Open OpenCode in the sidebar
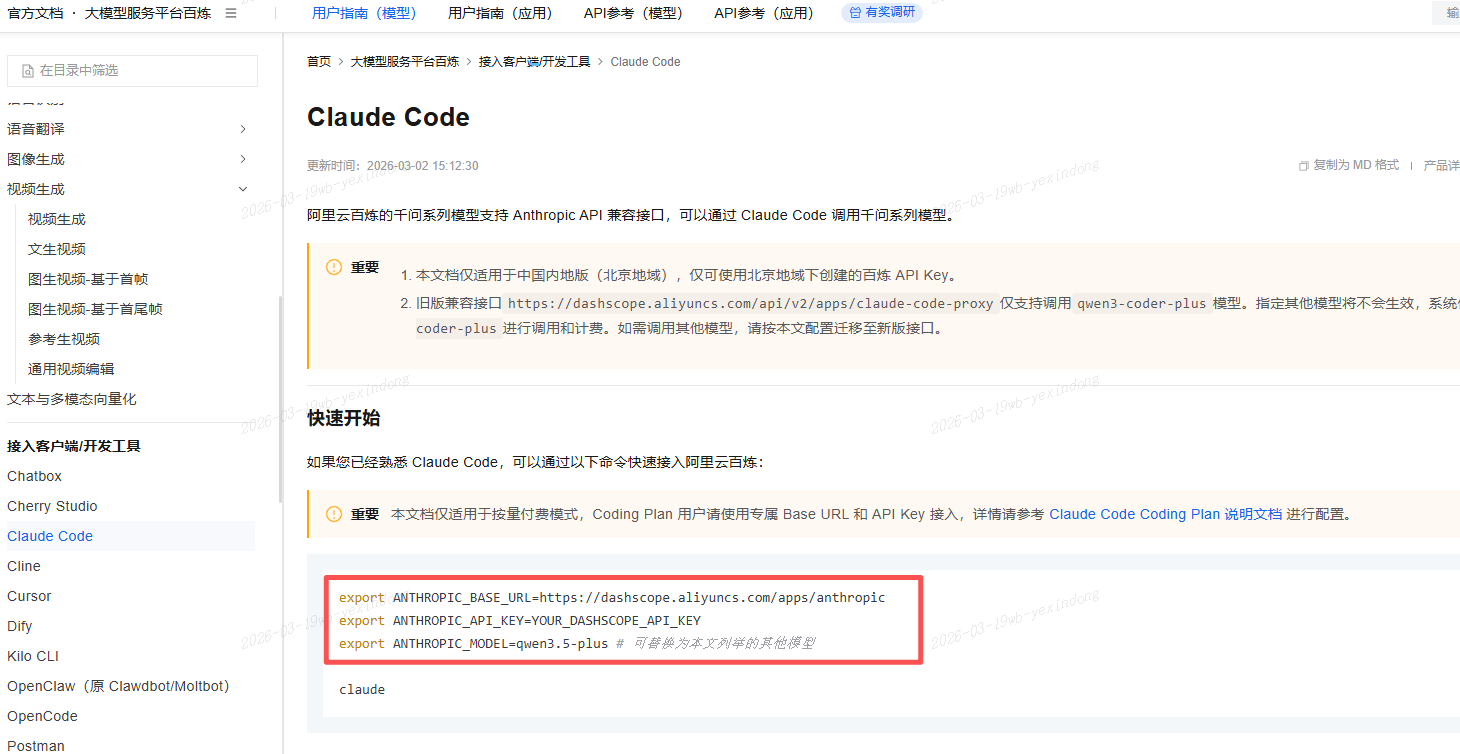The image size is (1460, 754). pos(42,716)
